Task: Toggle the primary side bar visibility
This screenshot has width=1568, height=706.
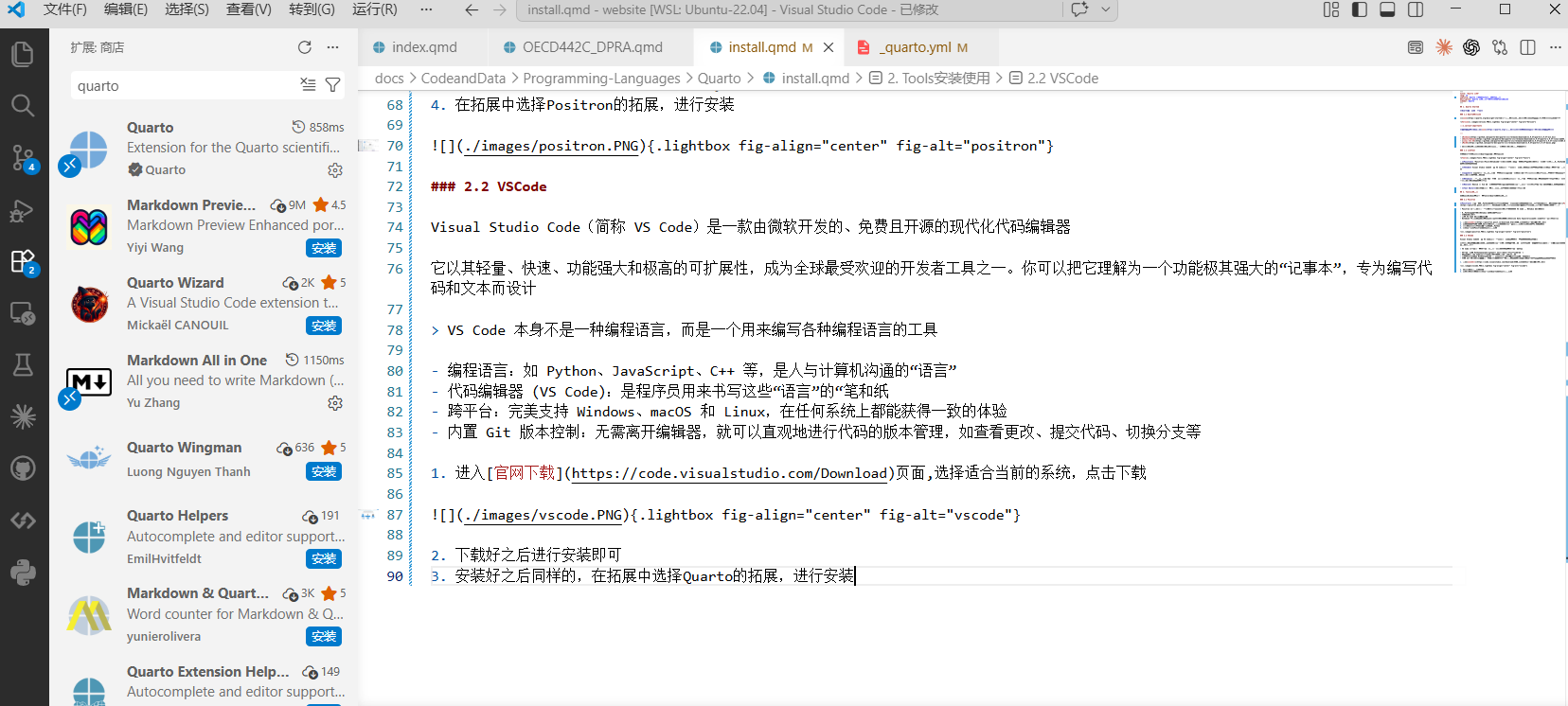Action: pos(1360,9)
